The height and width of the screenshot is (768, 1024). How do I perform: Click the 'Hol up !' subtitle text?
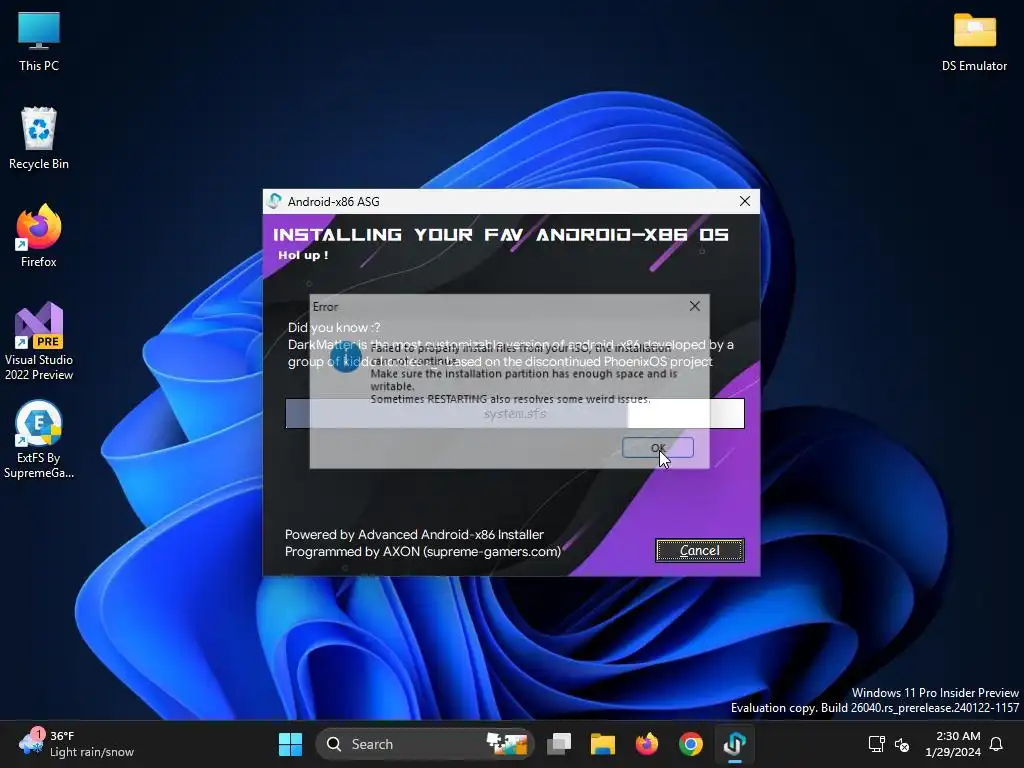(303, 255)
